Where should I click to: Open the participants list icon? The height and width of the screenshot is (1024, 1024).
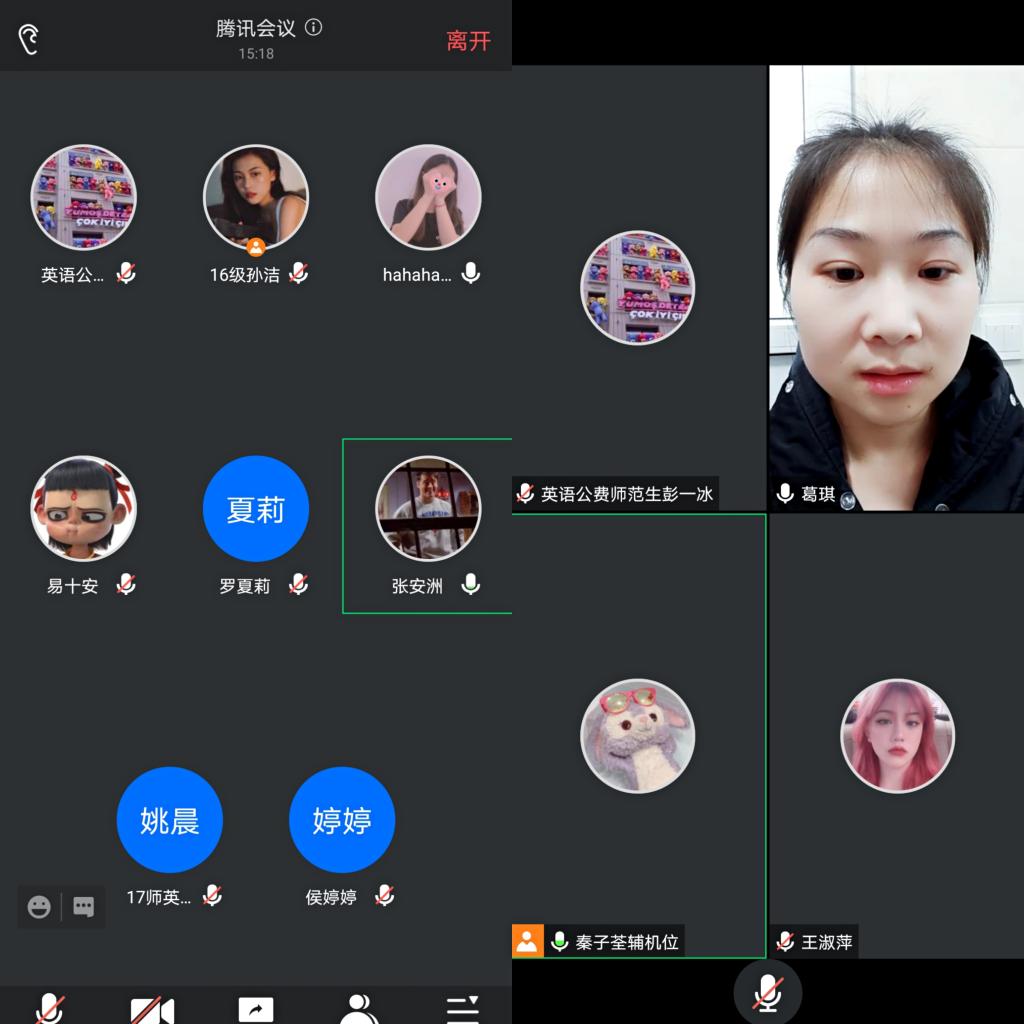(358, 1008)
